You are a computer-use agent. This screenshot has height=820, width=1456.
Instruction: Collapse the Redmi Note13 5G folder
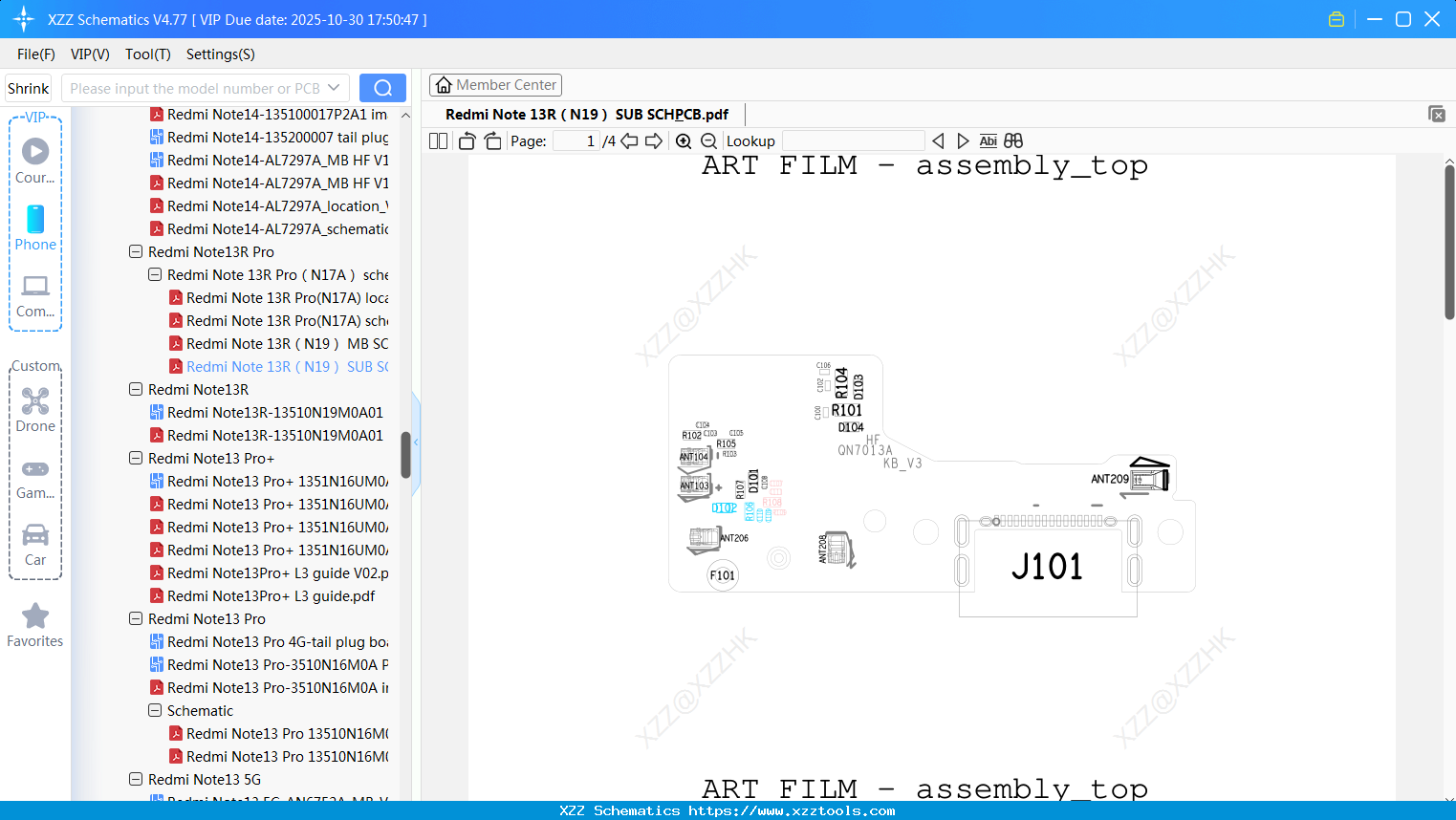(136, 780)
